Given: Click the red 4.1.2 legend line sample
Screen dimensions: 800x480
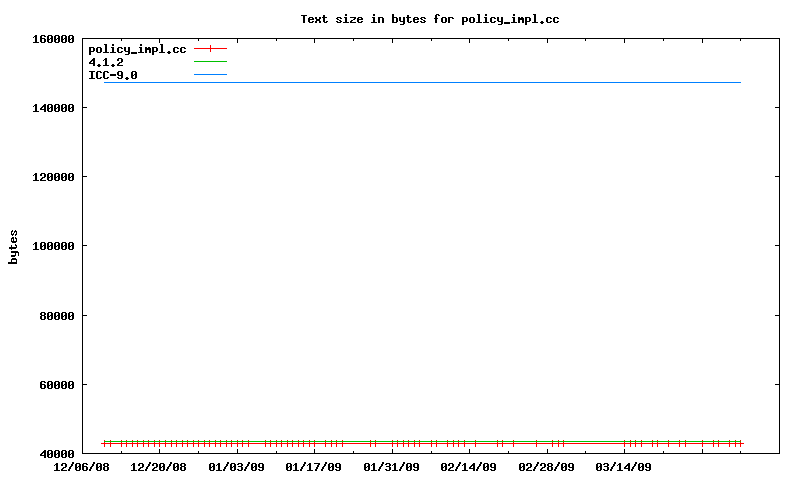Looking at the screenshot, I should [x=210, y=62].
